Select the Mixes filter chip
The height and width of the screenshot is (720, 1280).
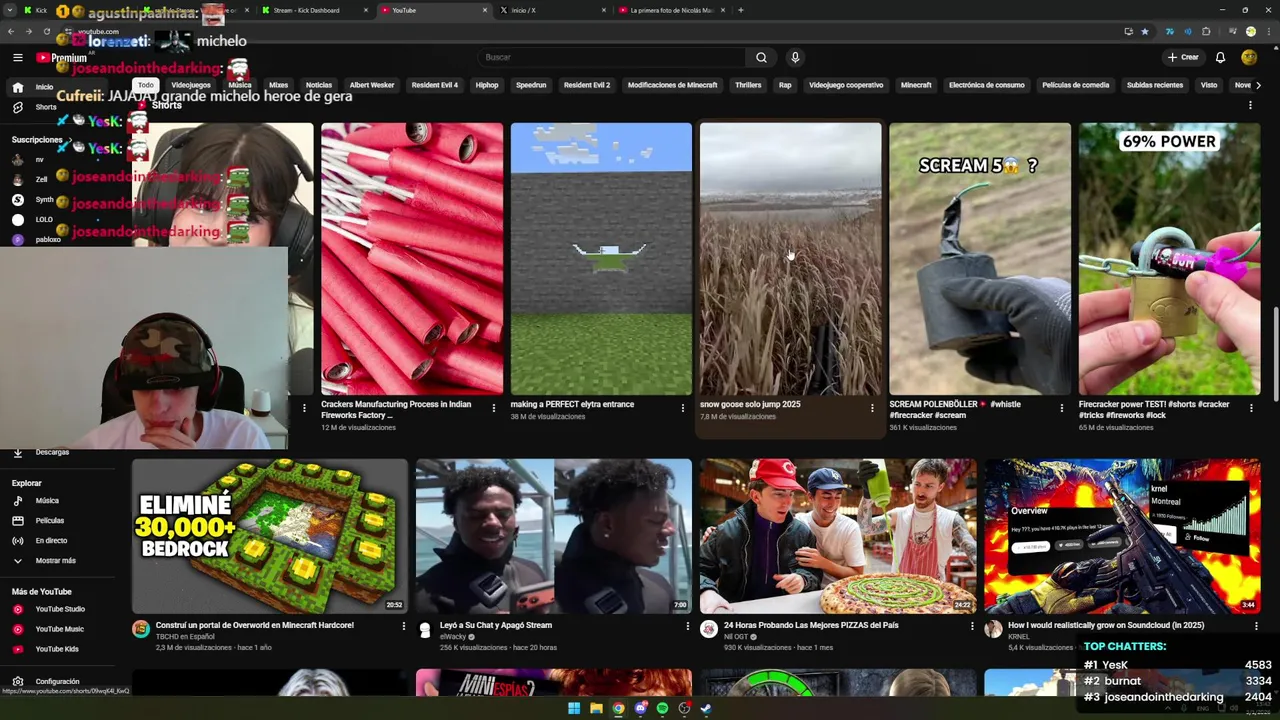(278, 85)
